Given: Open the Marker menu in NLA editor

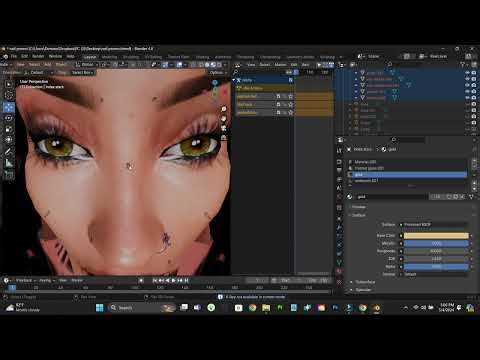Looking at the screenshot, I should (280, 65).
